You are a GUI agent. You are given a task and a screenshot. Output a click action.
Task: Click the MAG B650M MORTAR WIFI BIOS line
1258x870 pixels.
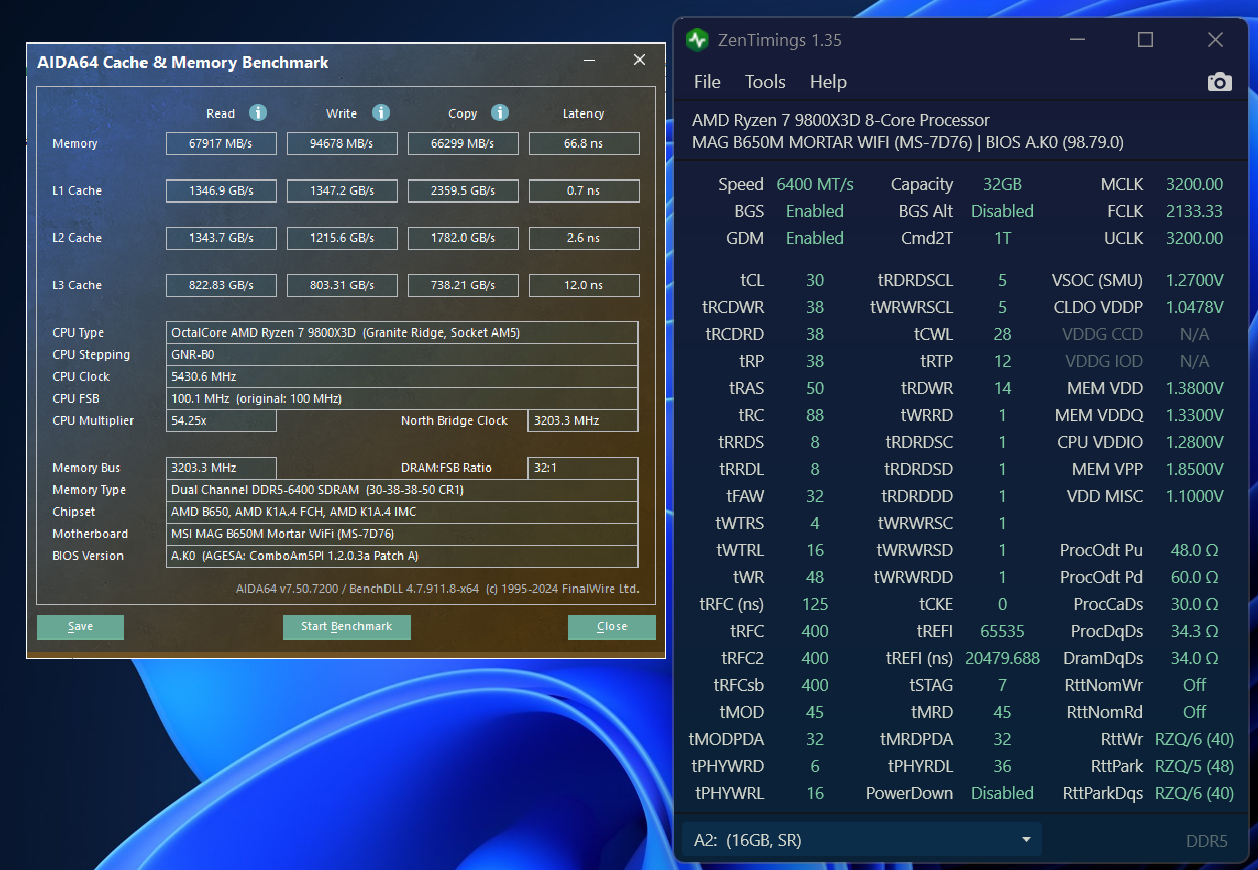[x=908, y=142]
